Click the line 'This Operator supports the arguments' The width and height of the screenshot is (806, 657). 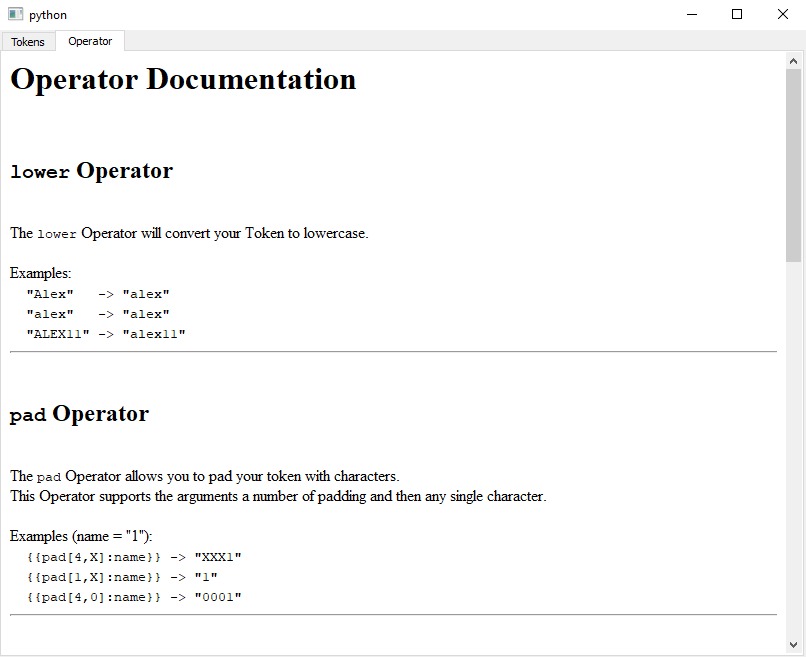(278, 496)
